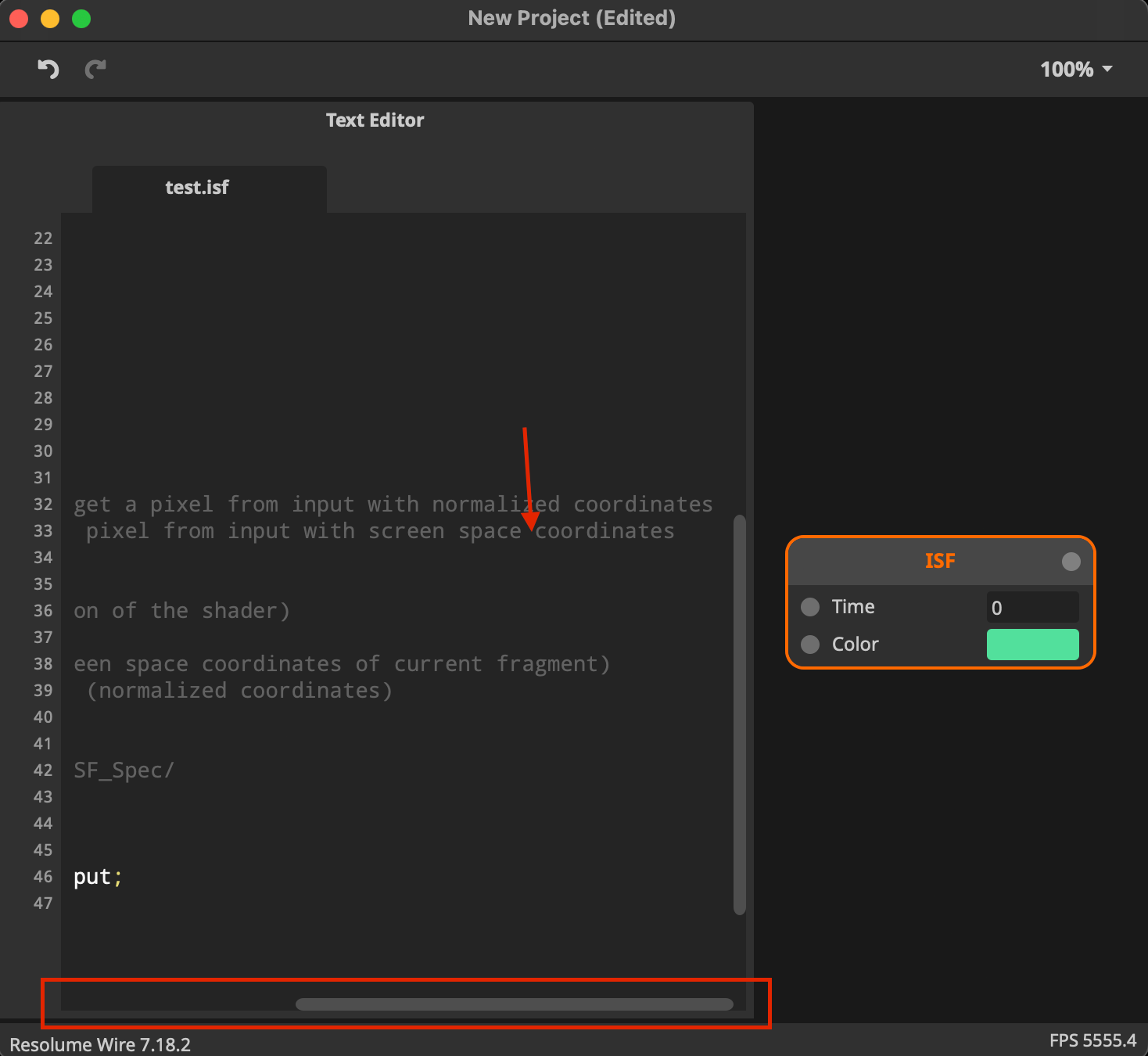Open the 100% zoom dropdown
Image resolution: width=1148 pixels, height=1056 pixels.
tap(1075, 70)
